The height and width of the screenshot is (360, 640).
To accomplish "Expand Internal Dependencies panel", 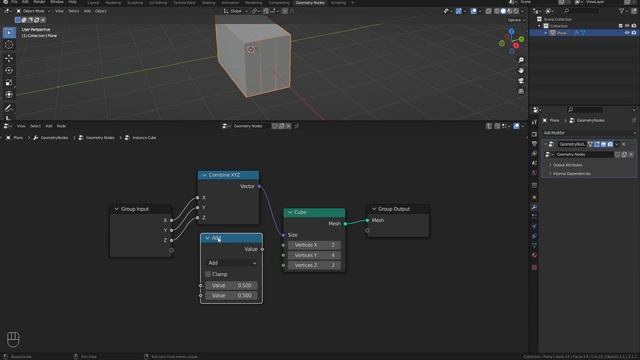I will click(571, 174).
